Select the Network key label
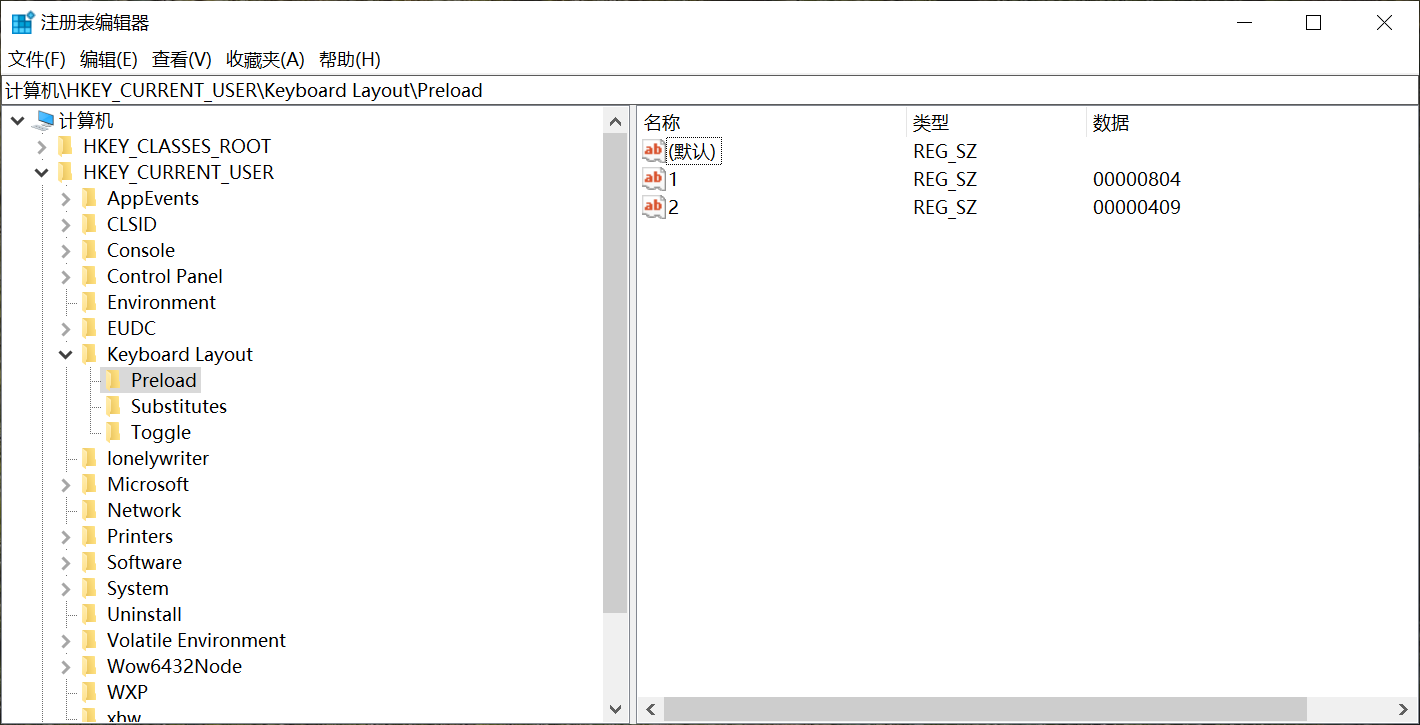1420x725 pixels. 144,511
